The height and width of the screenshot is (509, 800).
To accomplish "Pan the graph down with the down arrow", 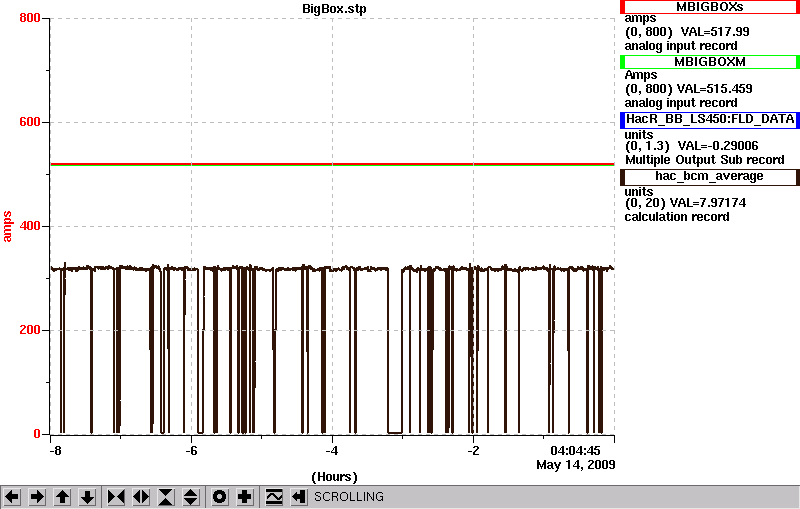I will pyautogui.click(x=88, y=497).
